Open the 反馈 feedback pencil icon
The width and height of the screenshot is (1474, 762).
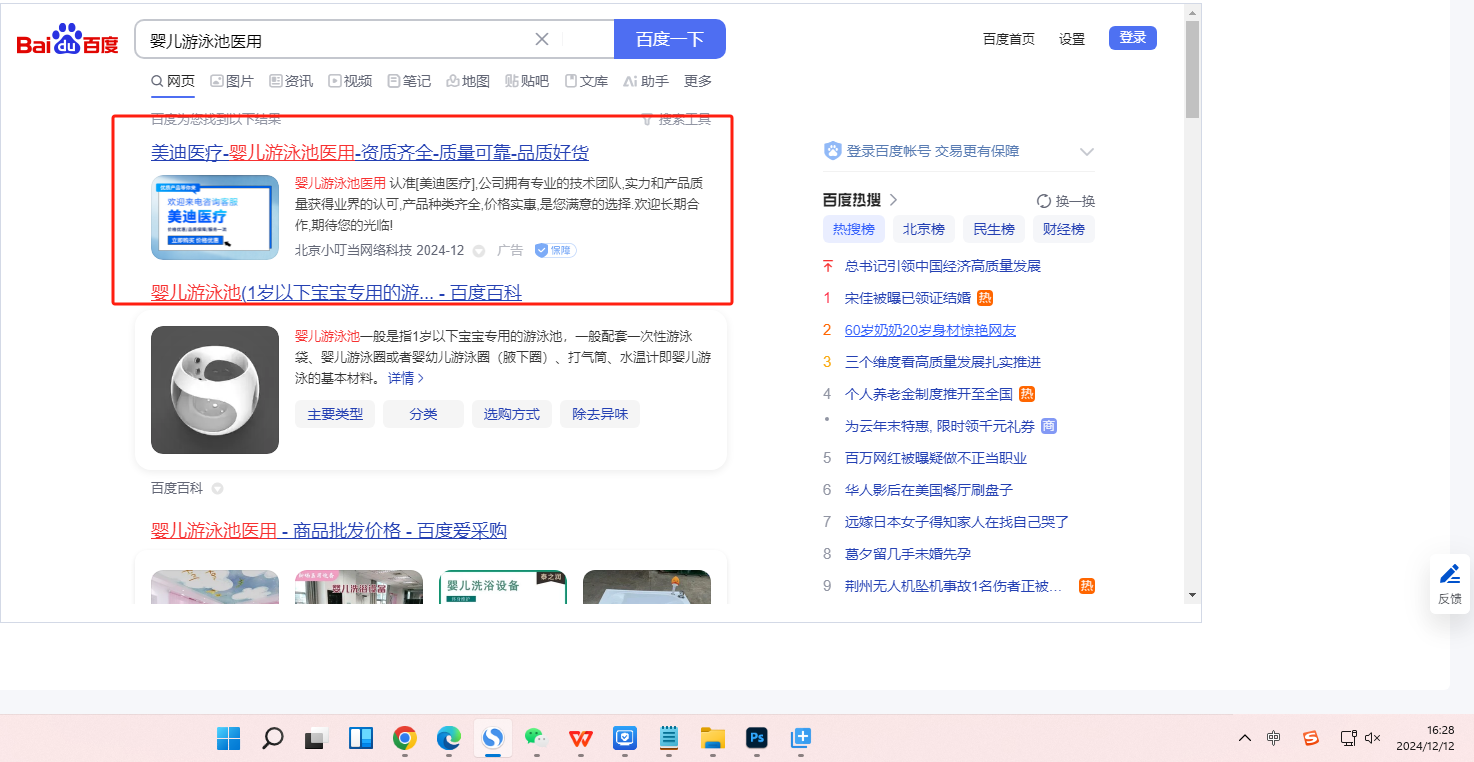coord(1449,574)
